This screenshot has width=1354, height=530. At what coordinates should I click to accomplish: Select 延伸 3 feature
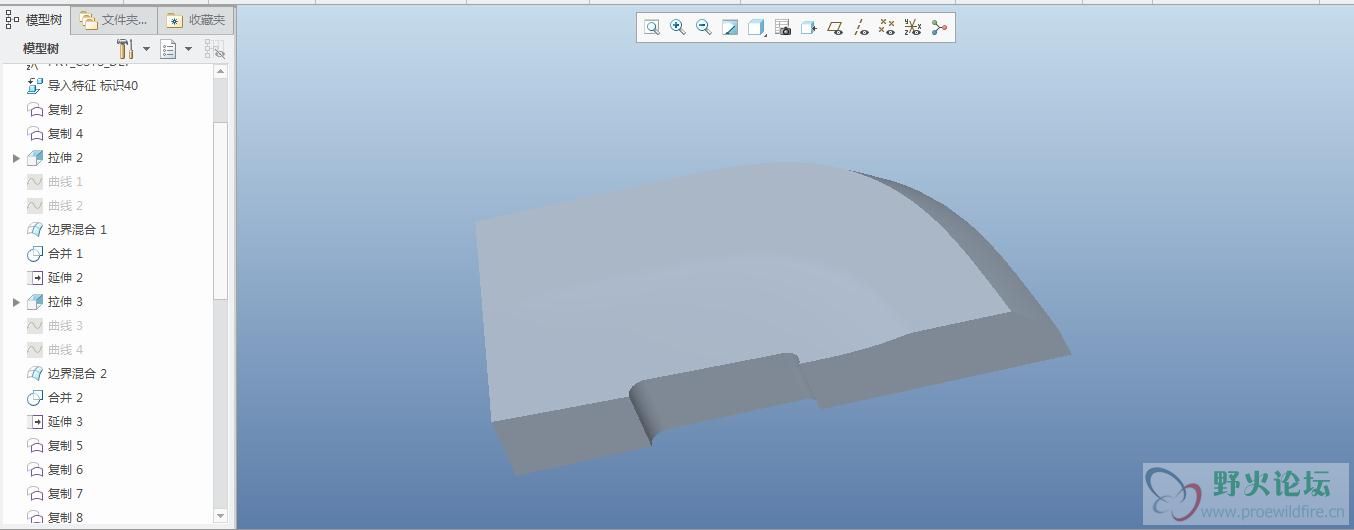click(x=65, y=422)
